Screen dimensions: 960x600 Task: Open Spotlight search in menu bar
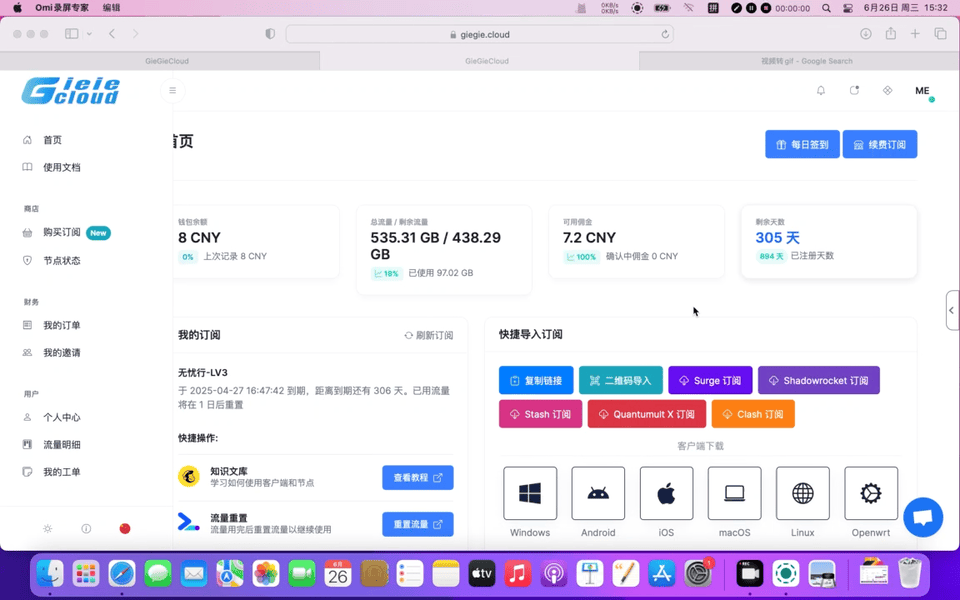click(x=827, y=8)
